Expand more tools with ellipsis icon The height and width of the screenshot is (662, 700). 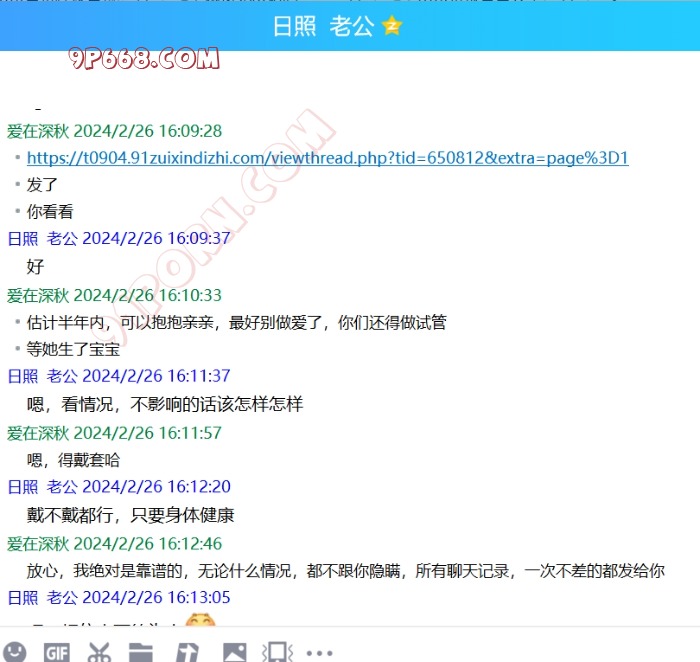tap(319, 652)
